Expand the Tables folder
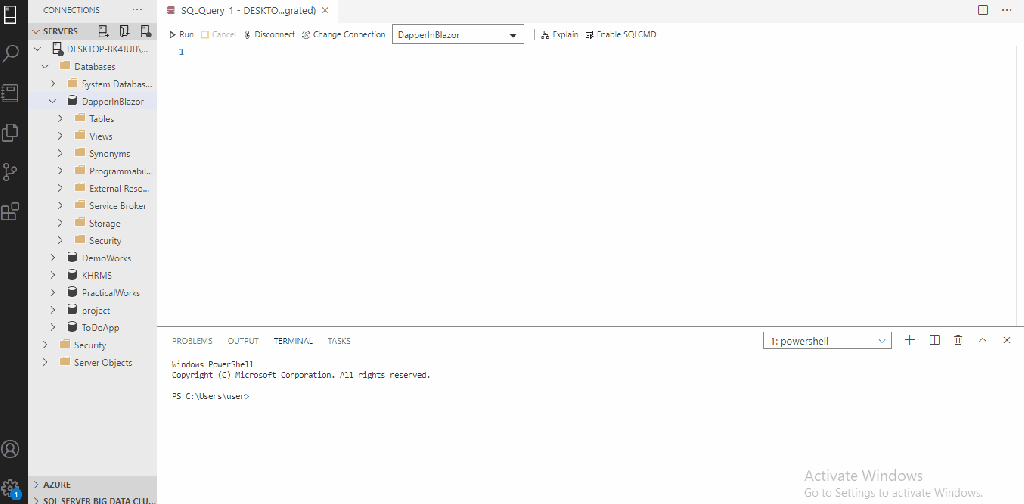 (60, 118)
